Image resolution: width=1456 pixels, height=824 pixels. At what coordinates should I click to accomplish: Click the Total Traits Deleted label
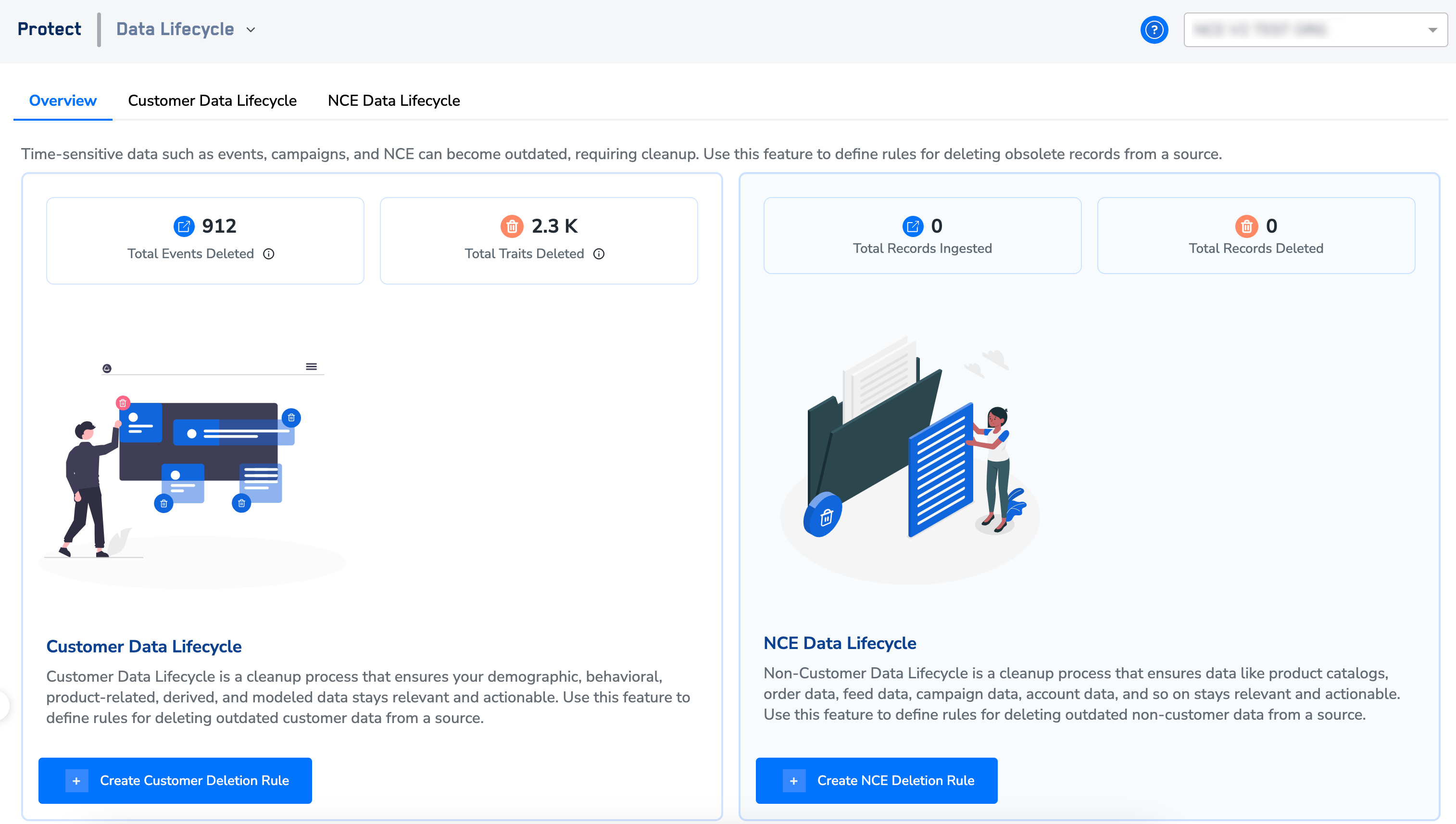525,254
